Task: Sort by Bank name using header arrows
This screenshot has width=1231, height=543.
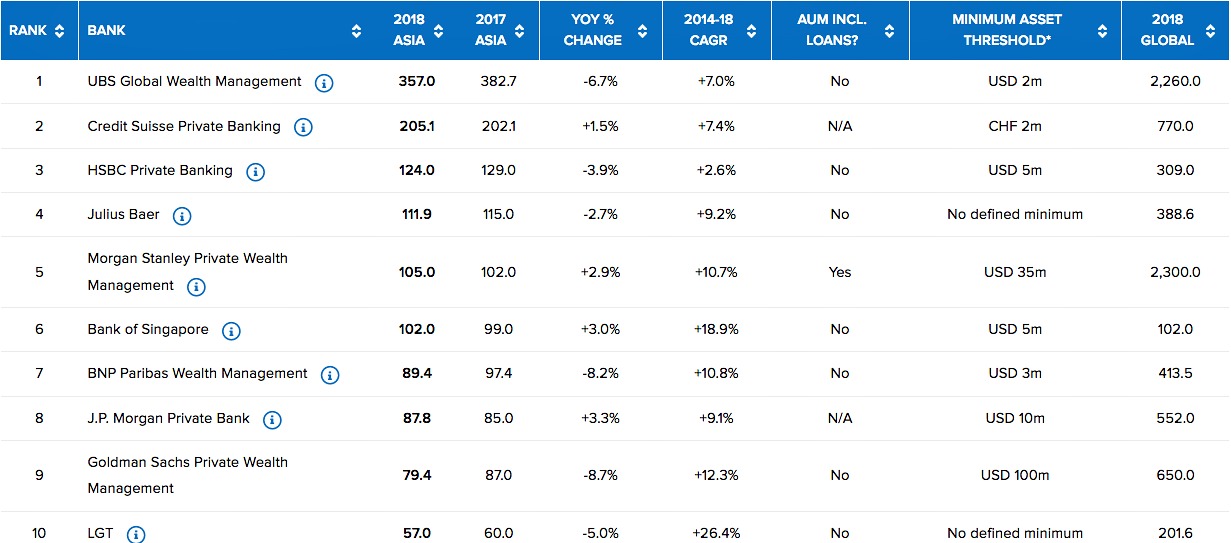Action: [x=357, y=31]
